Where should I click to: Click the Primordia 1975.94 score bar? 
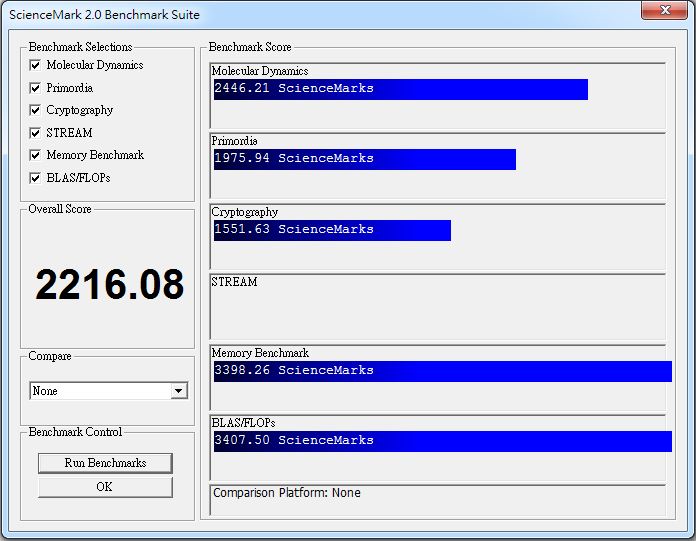click(365, 159)
